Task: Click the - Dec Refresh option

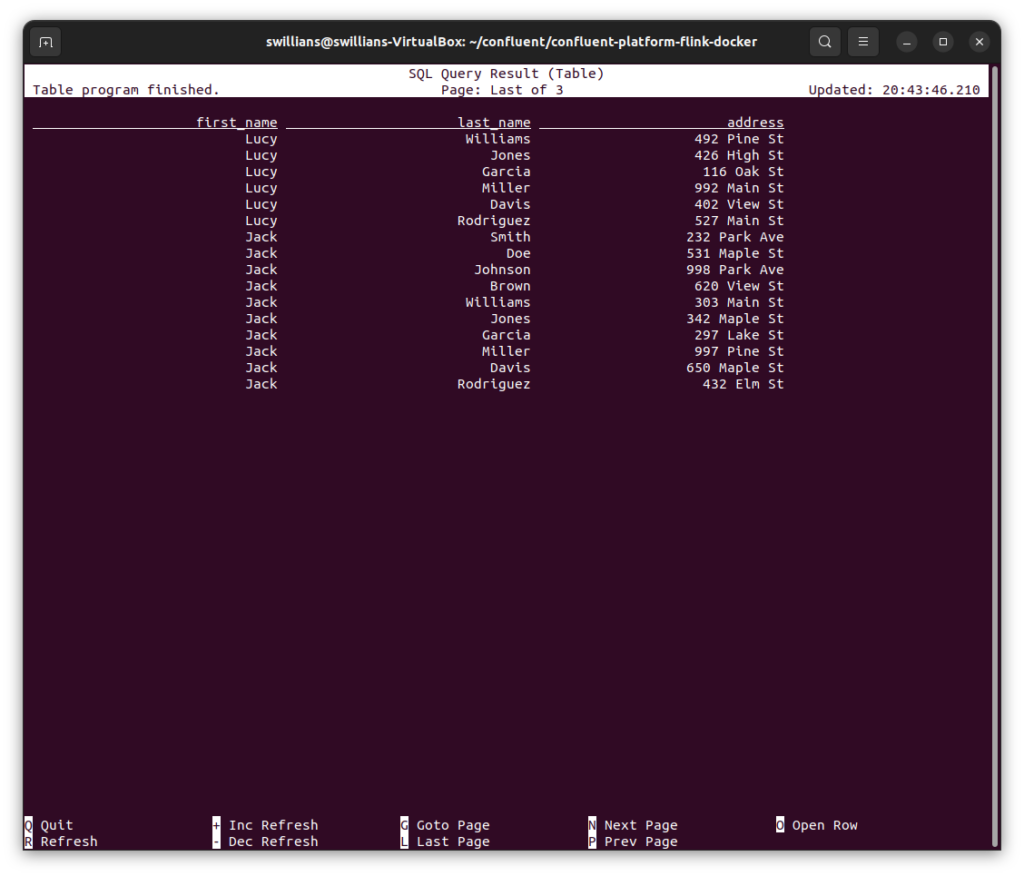Action: [x=266, y=841]
